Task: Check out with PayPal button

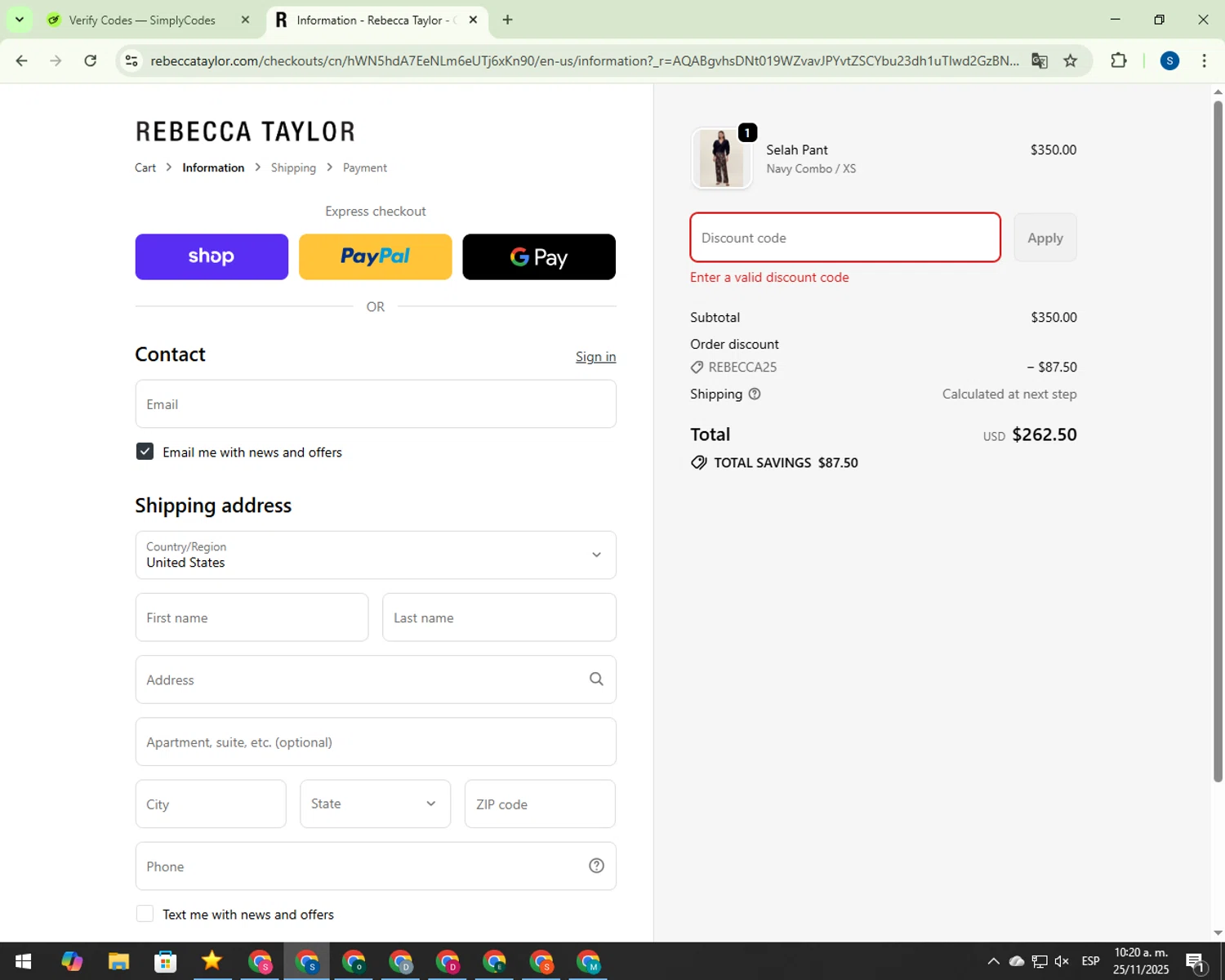Action: coord(375,256)
